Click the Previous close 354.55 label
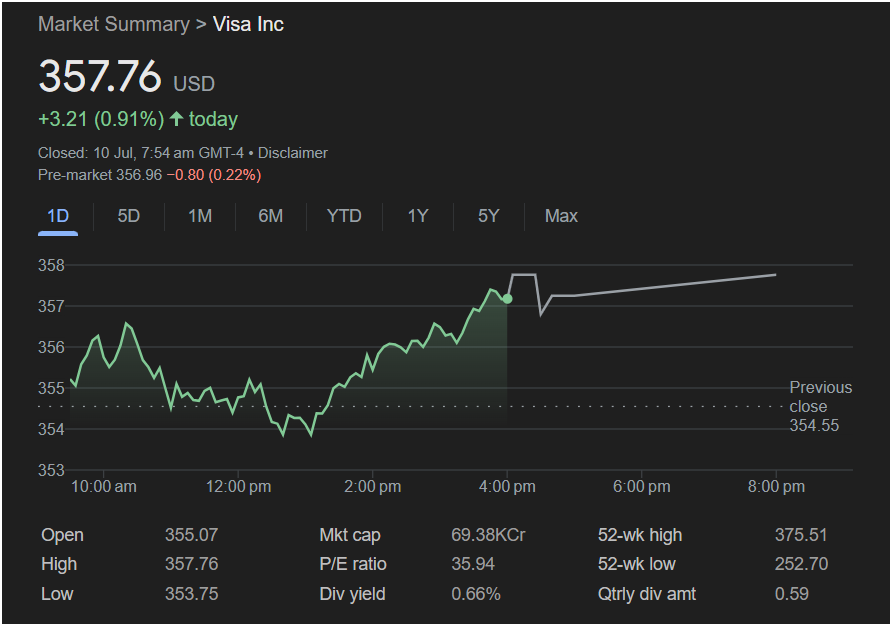This screenshot has width=892, height=626. click(x=820, y=406)
